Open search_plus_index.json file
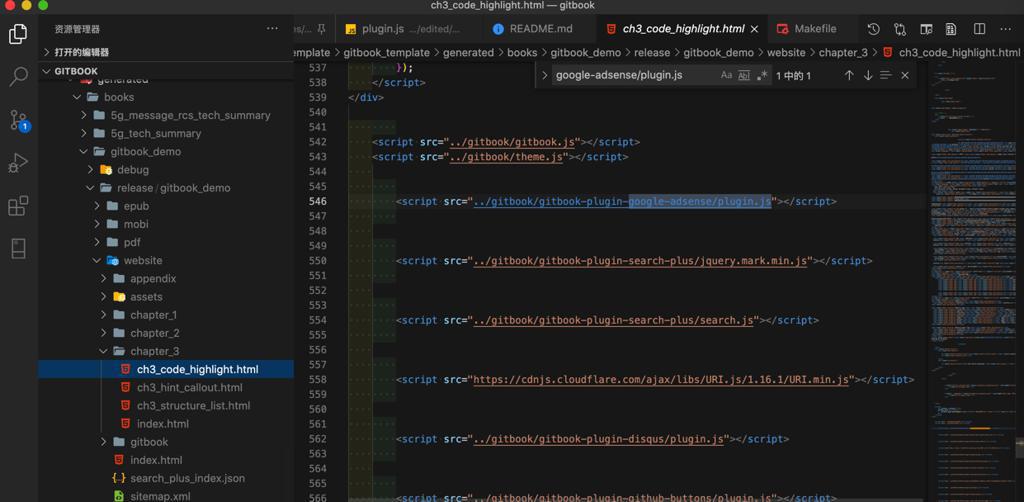 click(166, 478)
